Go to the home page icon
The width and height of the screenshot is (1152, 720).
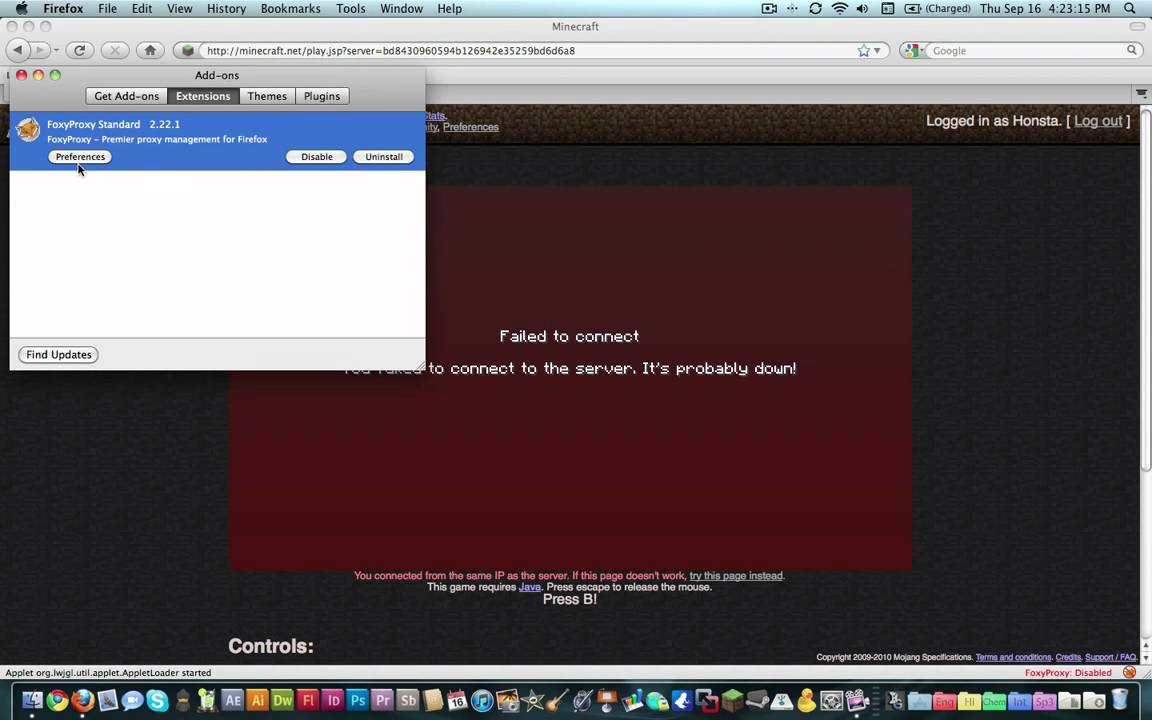click(x=150, y=50)
